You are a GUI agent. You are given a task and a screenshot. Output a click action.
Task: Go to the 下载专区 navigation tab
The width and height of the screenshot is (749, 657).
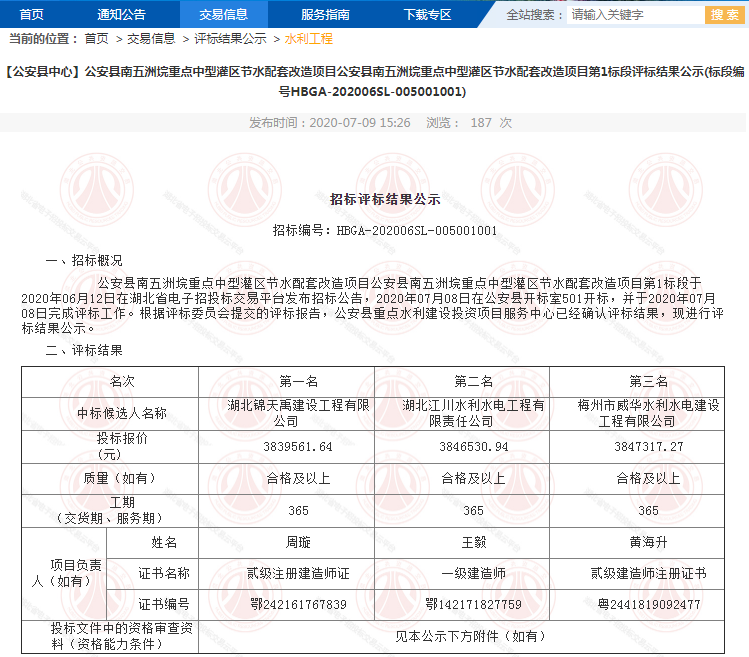(x=427, y=14)
